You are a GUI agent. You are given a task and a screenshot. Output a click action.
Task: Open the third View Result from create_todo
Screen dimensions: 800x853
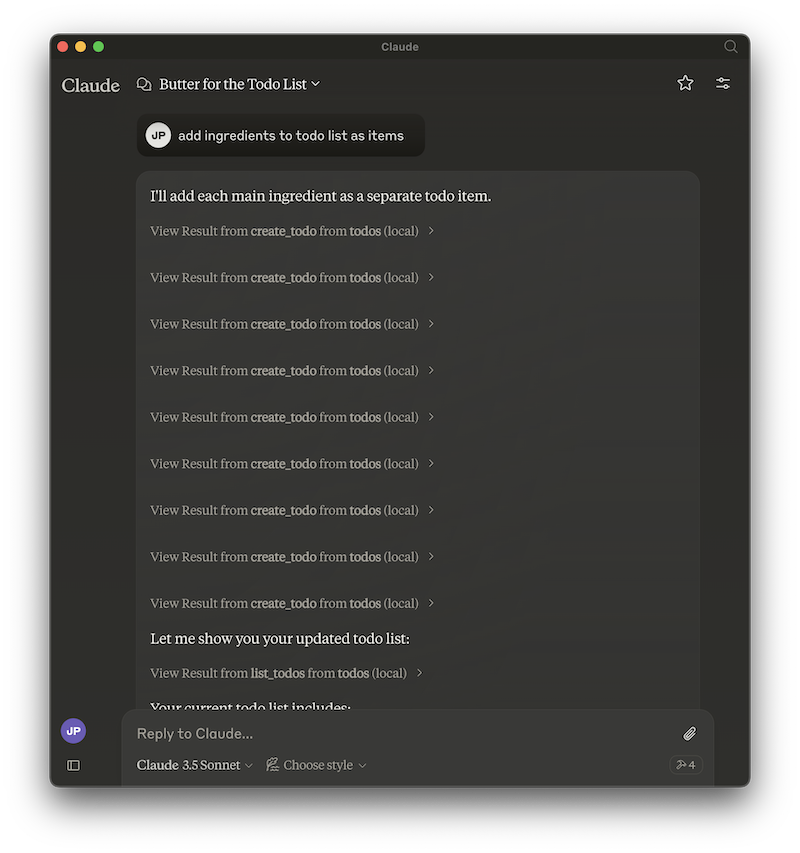coord(290,324)
